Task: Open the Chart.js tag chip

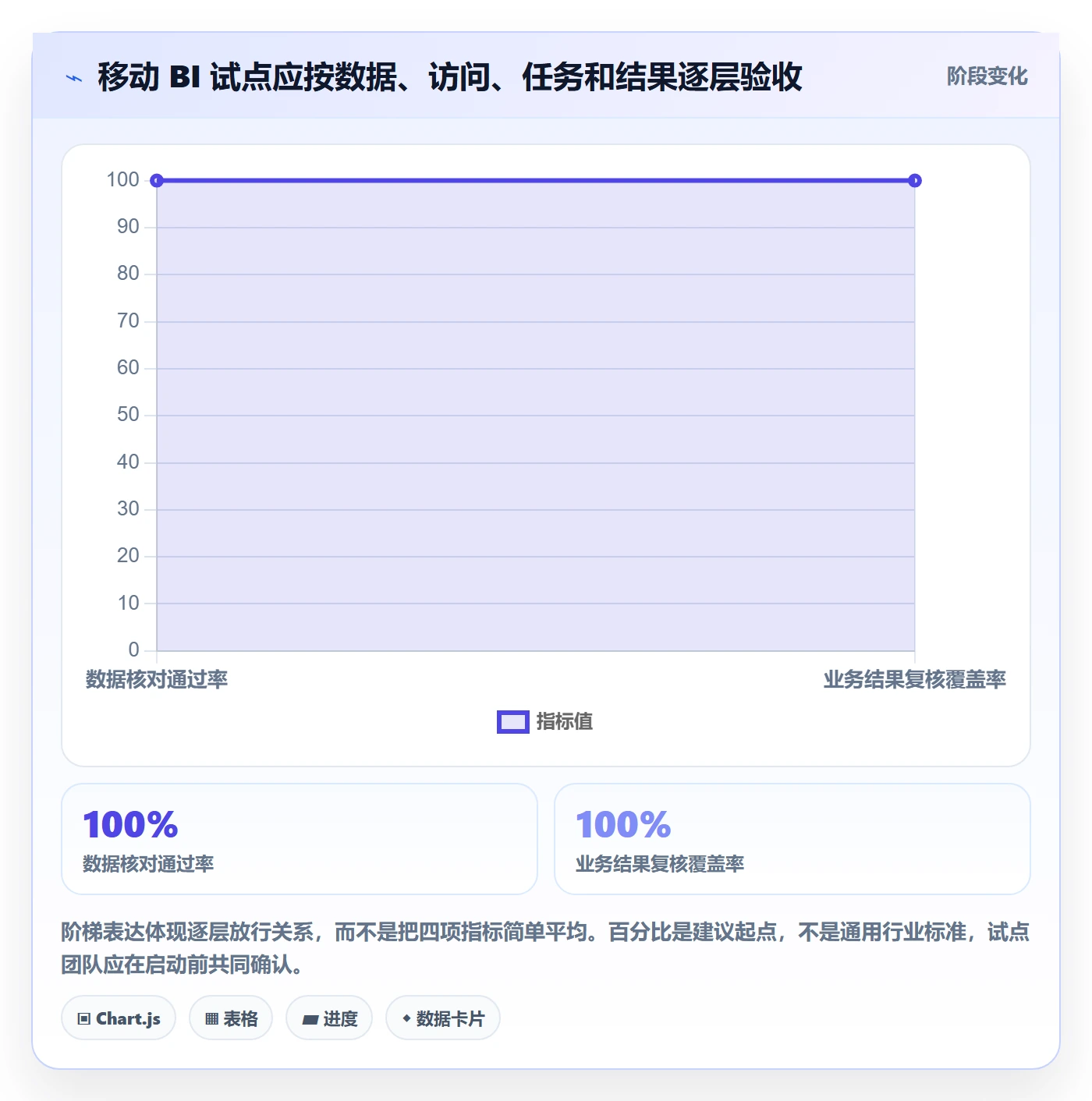Action: tap(119, 1018)
